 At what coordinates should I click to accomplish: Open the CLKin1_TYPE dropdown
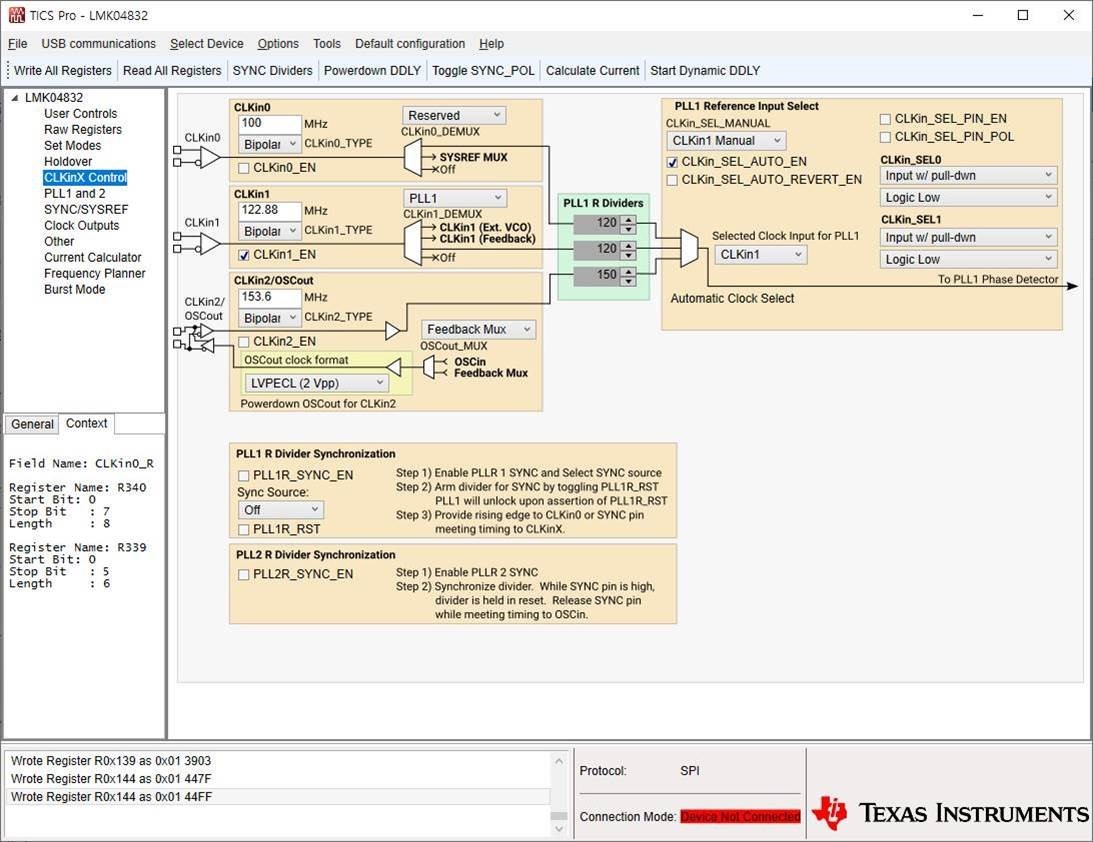pos(269,231)
